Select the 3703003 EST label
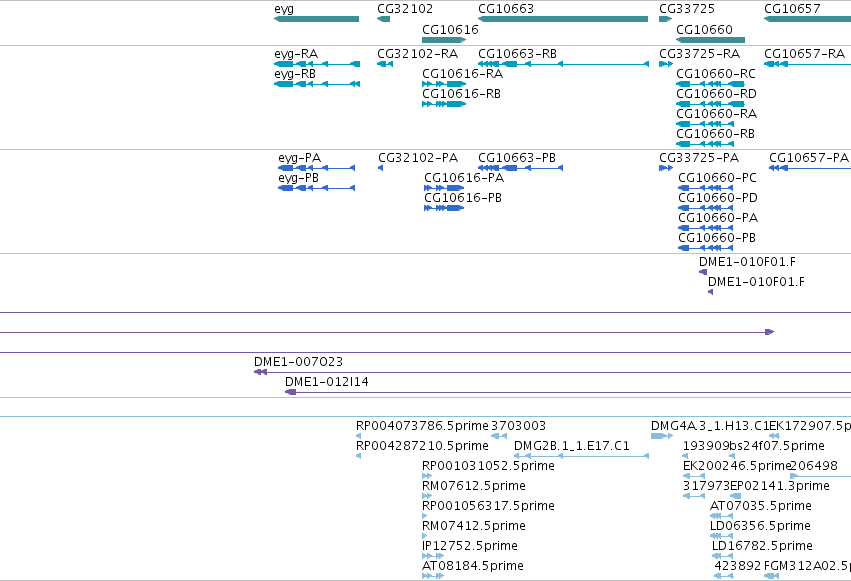 (x=518, y=426)
